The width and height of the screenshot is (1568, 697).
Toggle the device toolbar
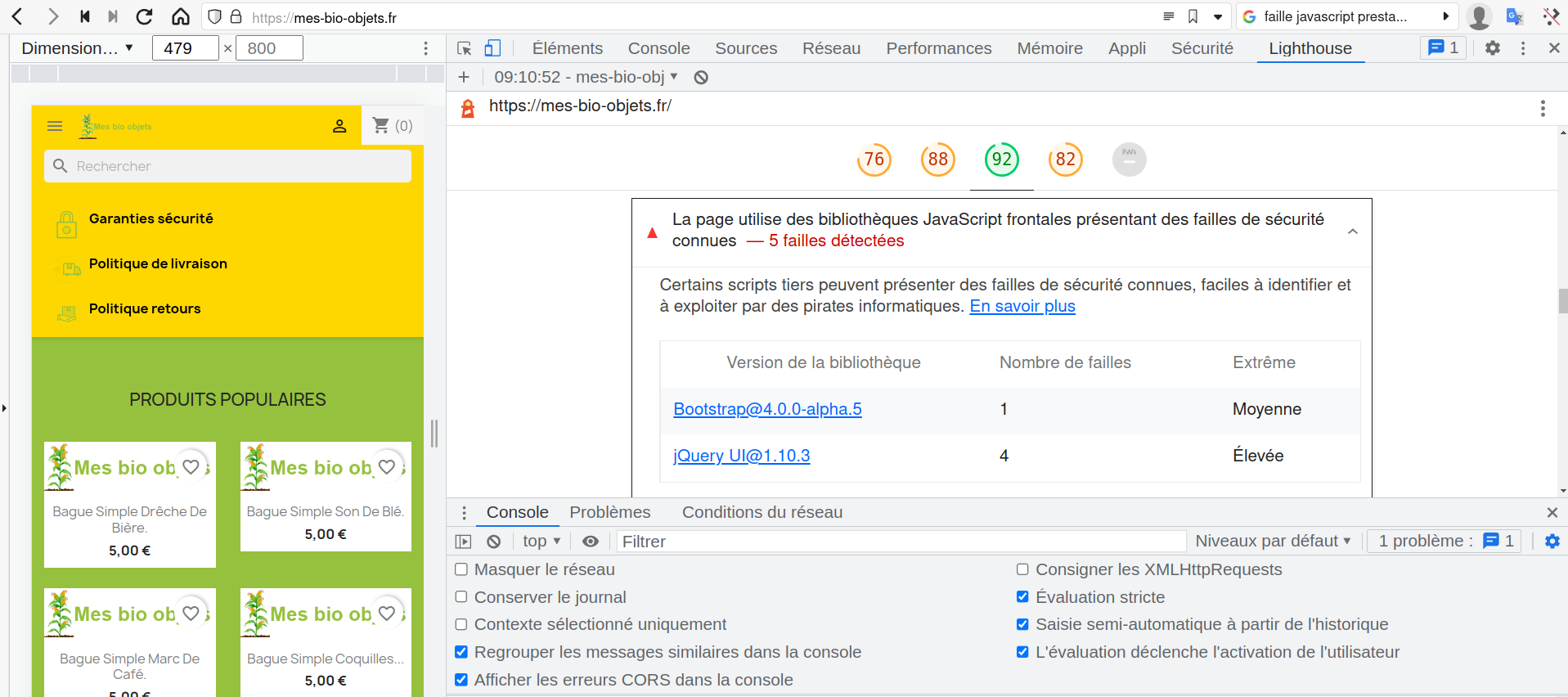492,48
